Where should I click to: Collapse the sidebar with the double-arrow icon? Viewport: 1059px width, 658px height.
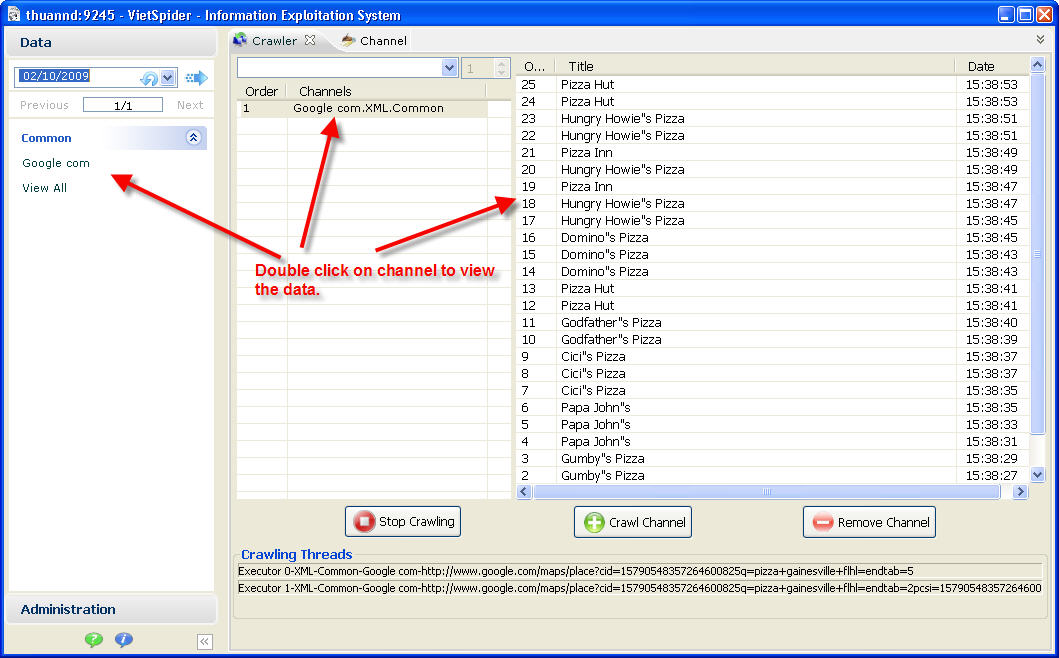point(205,641)
